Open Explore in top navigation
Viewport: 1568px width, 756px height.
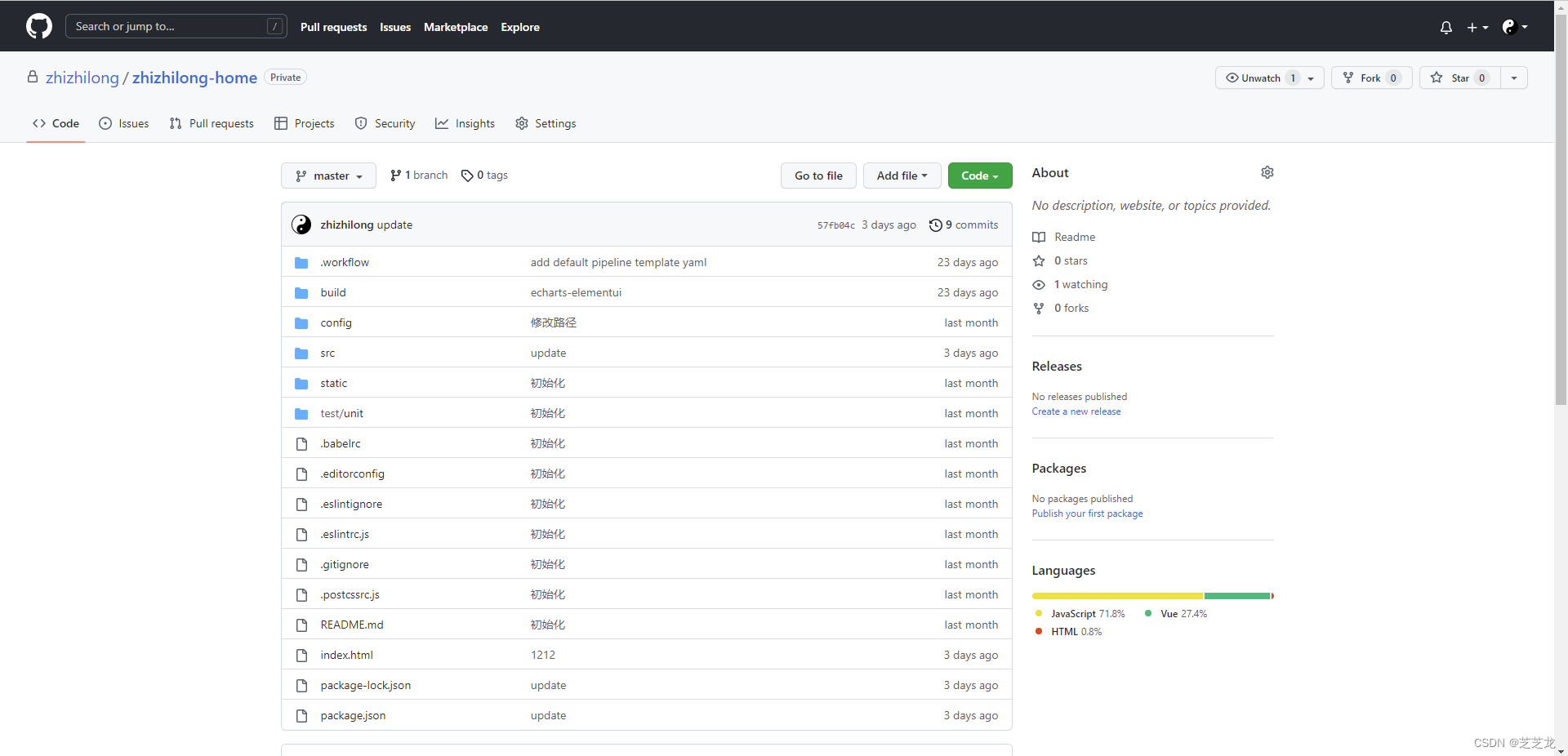click(x=520, y=27)
